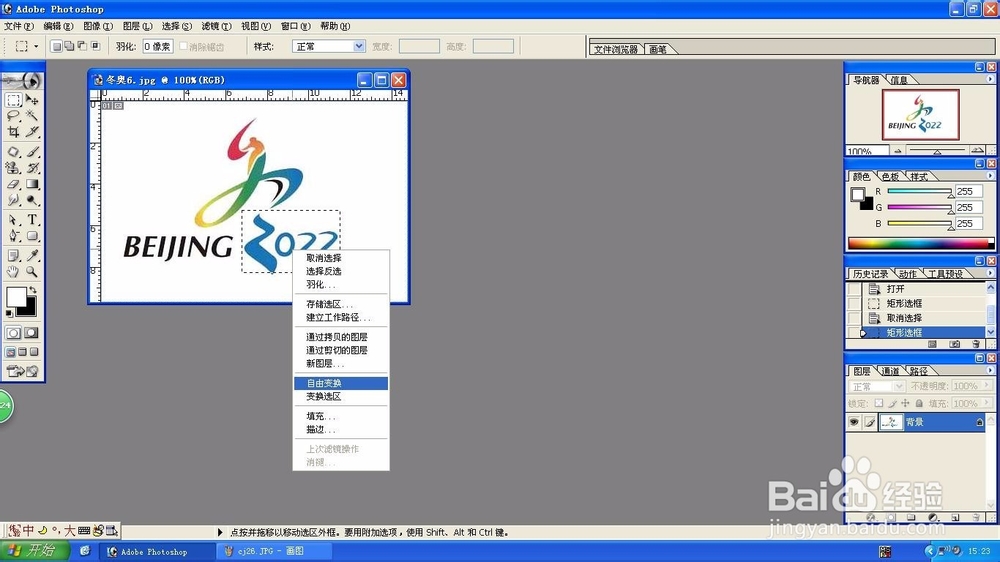Switch to the 色板 swatches tab
Image resolution: width=1000 pixels, height=562 pixels.
pos(890,176)
